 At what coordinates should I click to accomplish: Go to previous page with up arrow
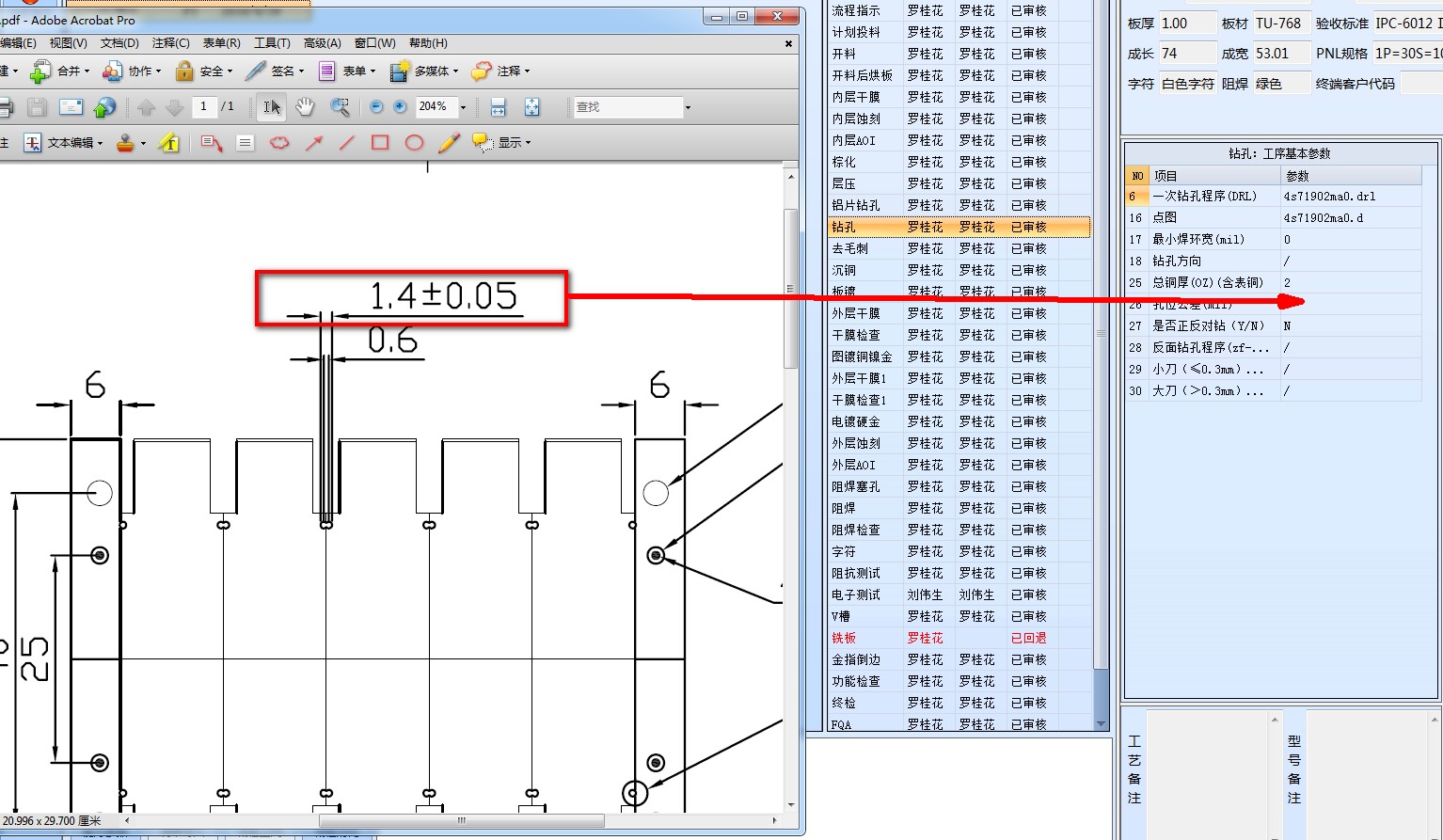point(146,107)
